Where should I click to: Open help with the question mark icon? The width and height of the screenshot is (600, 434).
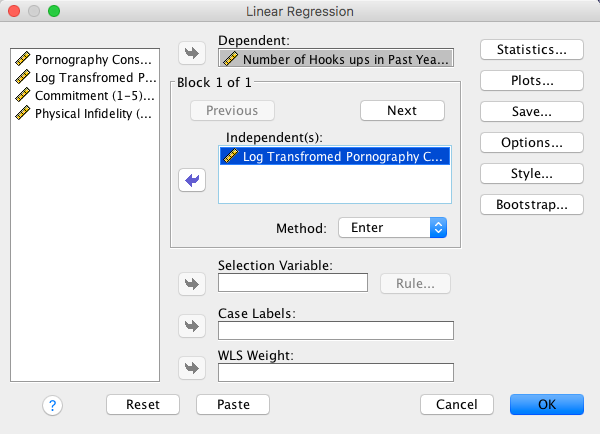(53, 405)
